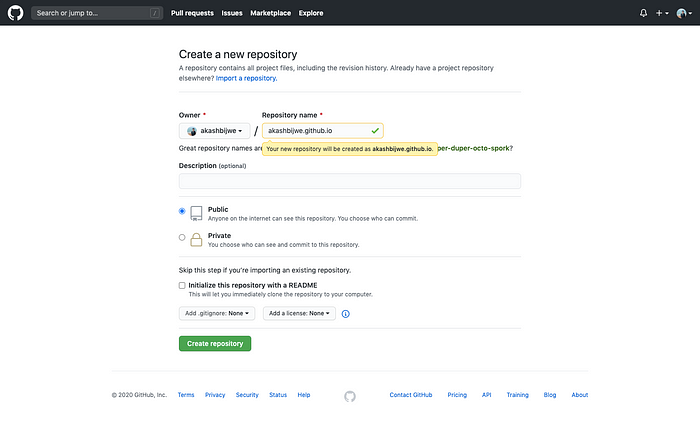Enable Initialize this repository with a README
Screen dimensions: 700x427
[x=182, y=285]
